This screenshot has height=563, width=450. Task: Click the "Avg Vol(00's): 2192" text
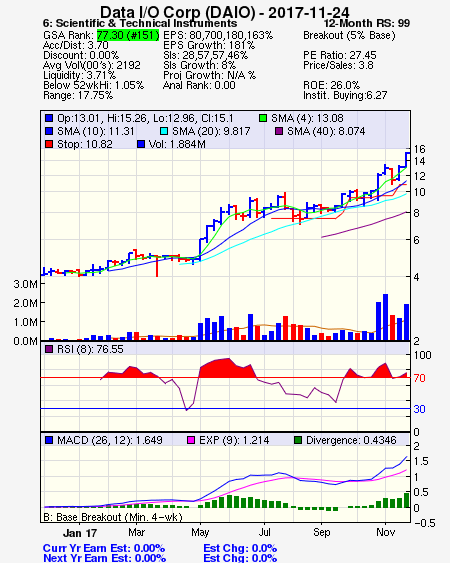(92, 65)
